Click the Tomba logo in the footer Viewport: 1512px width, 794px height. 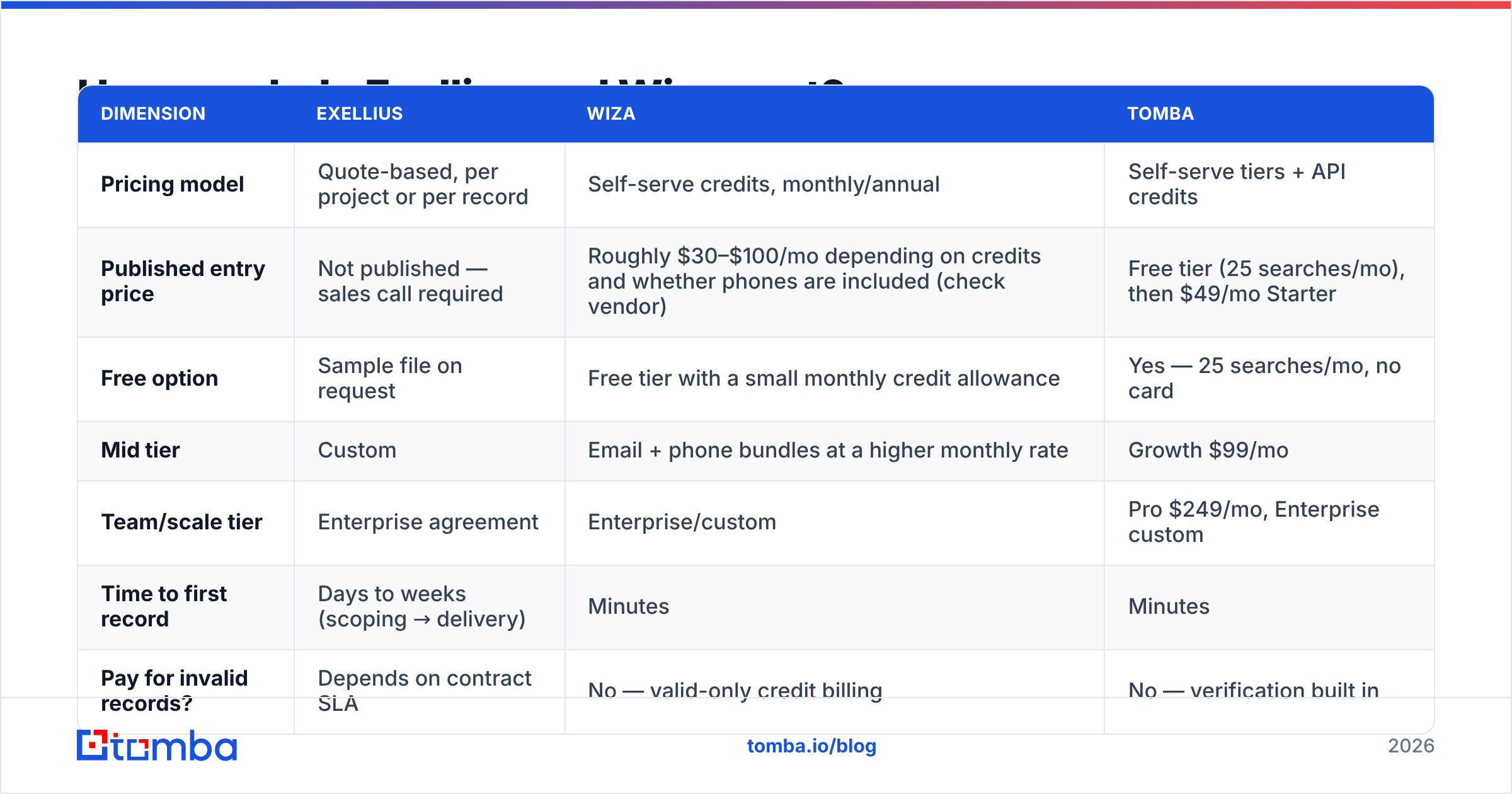157,745
